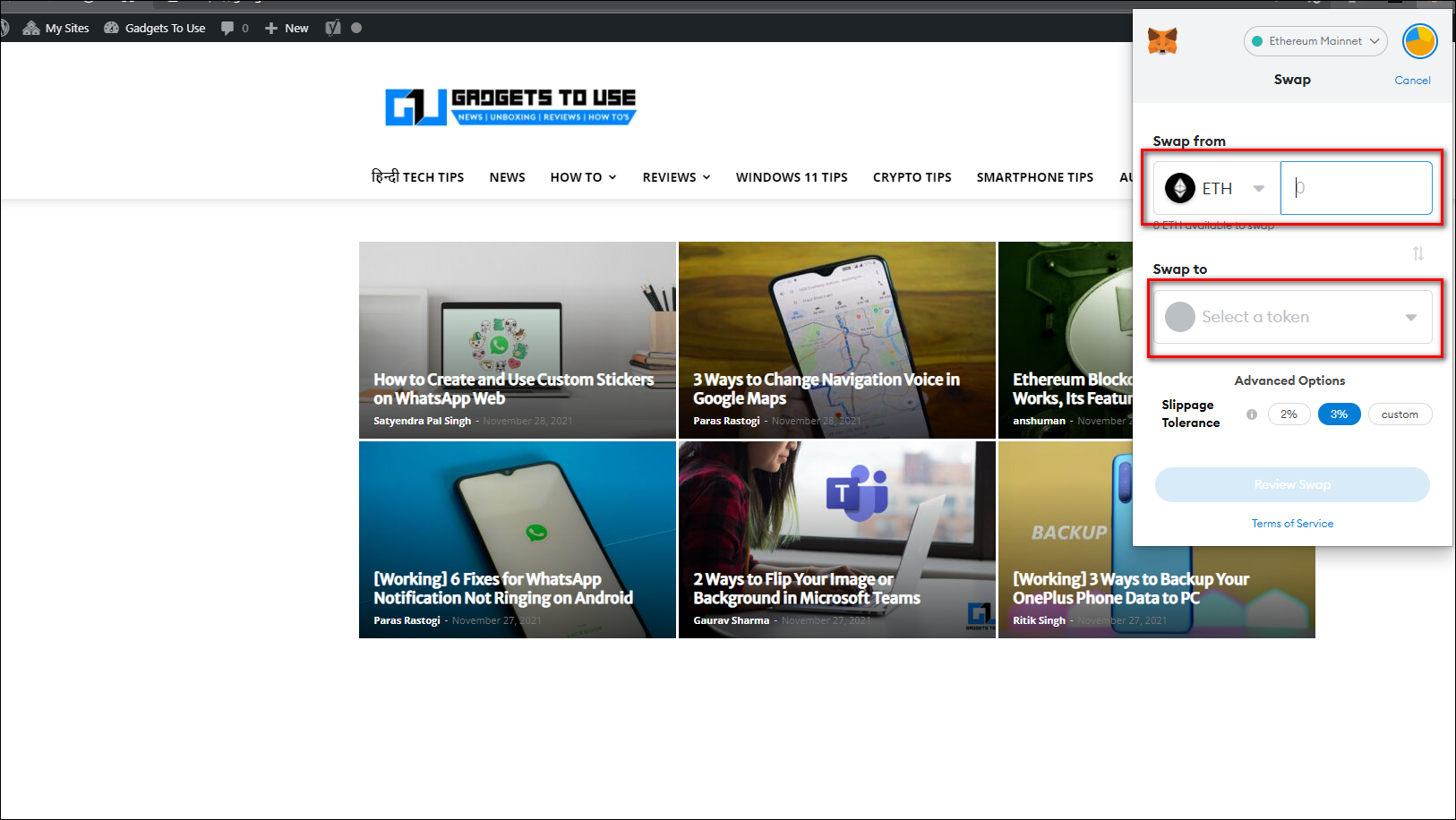Image resolution: width=1456 pixels, height=820 pixels.
Task: Expand the How To menu
Action: [x=583, y=177]
